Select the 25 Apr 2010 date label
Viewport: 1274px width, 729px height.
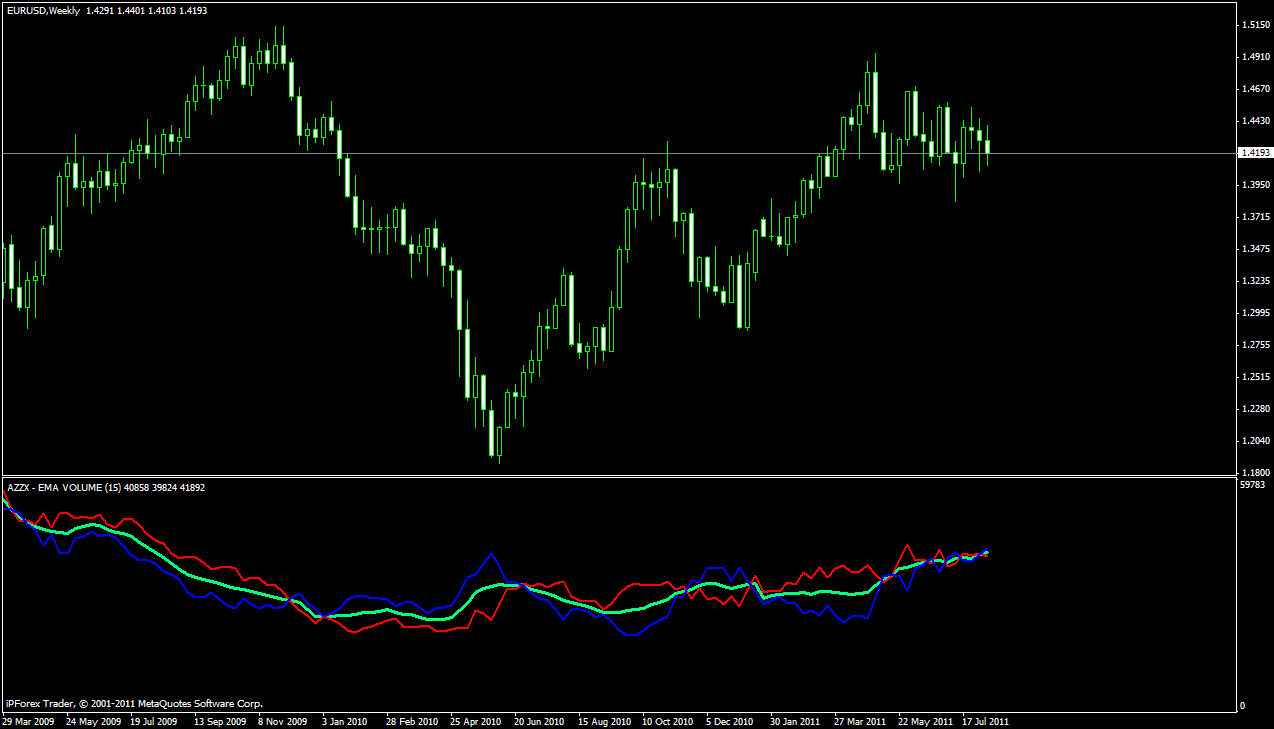pos(476,721)
